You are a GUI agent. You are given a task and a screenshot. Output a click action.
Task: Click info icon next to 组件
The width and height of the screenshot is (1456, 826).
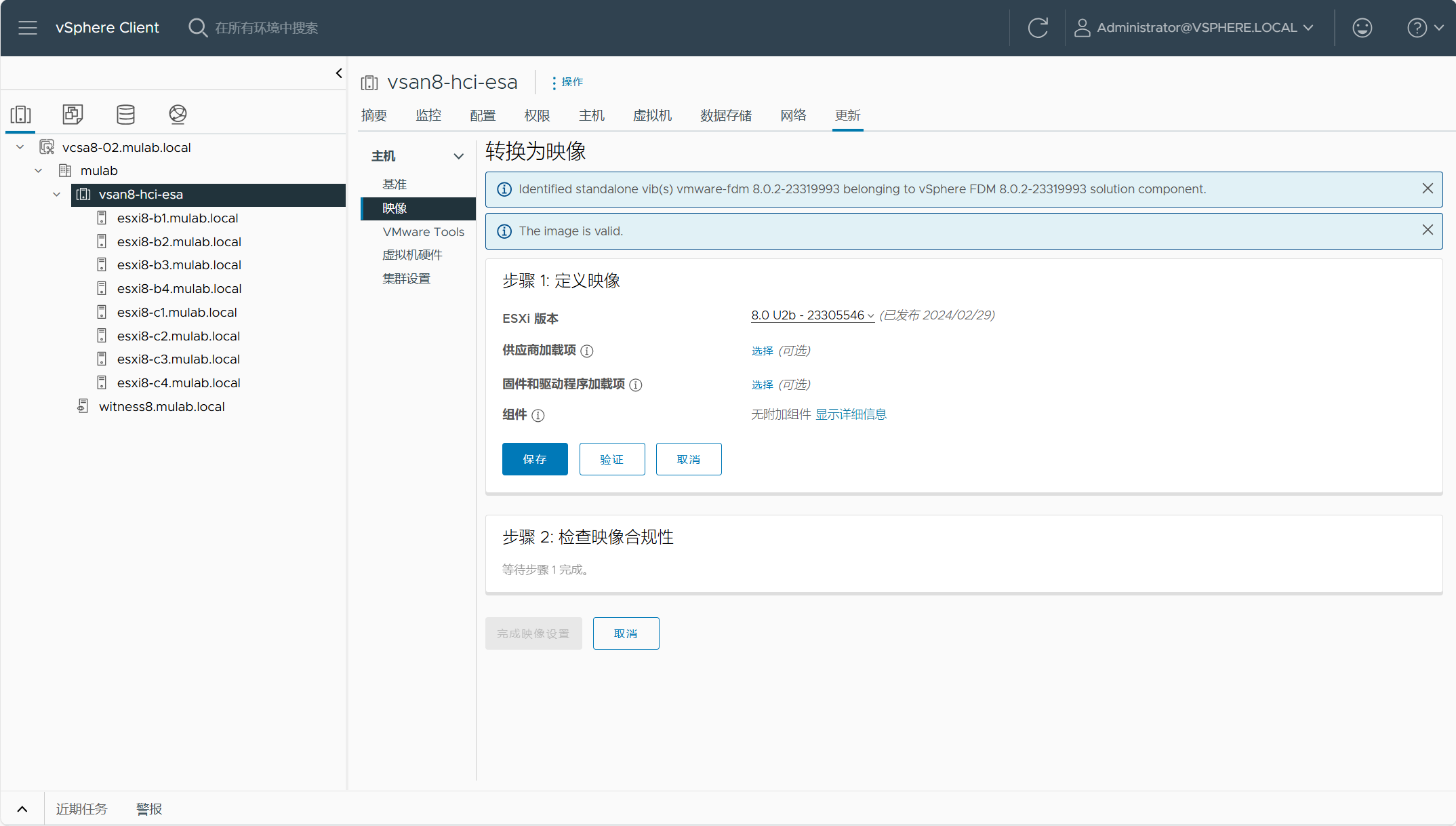pyautogui.click(x=538, y=416)
